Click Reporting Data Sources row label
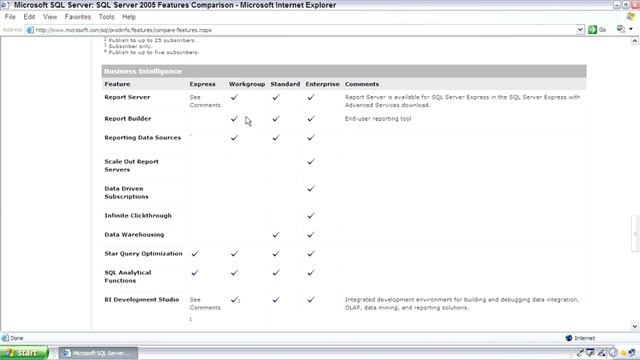640x360 pixels. [142, 138]
